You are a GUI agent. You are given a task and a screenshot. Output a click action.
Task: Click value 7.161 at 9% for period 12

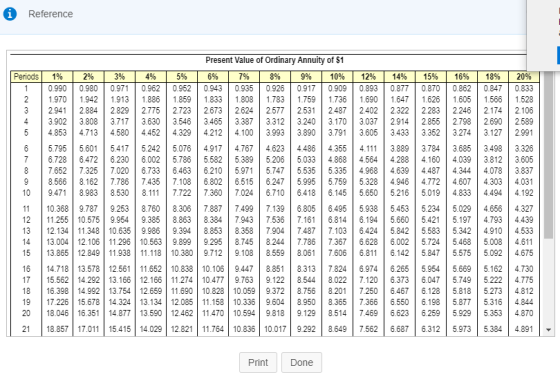[306, 220]
